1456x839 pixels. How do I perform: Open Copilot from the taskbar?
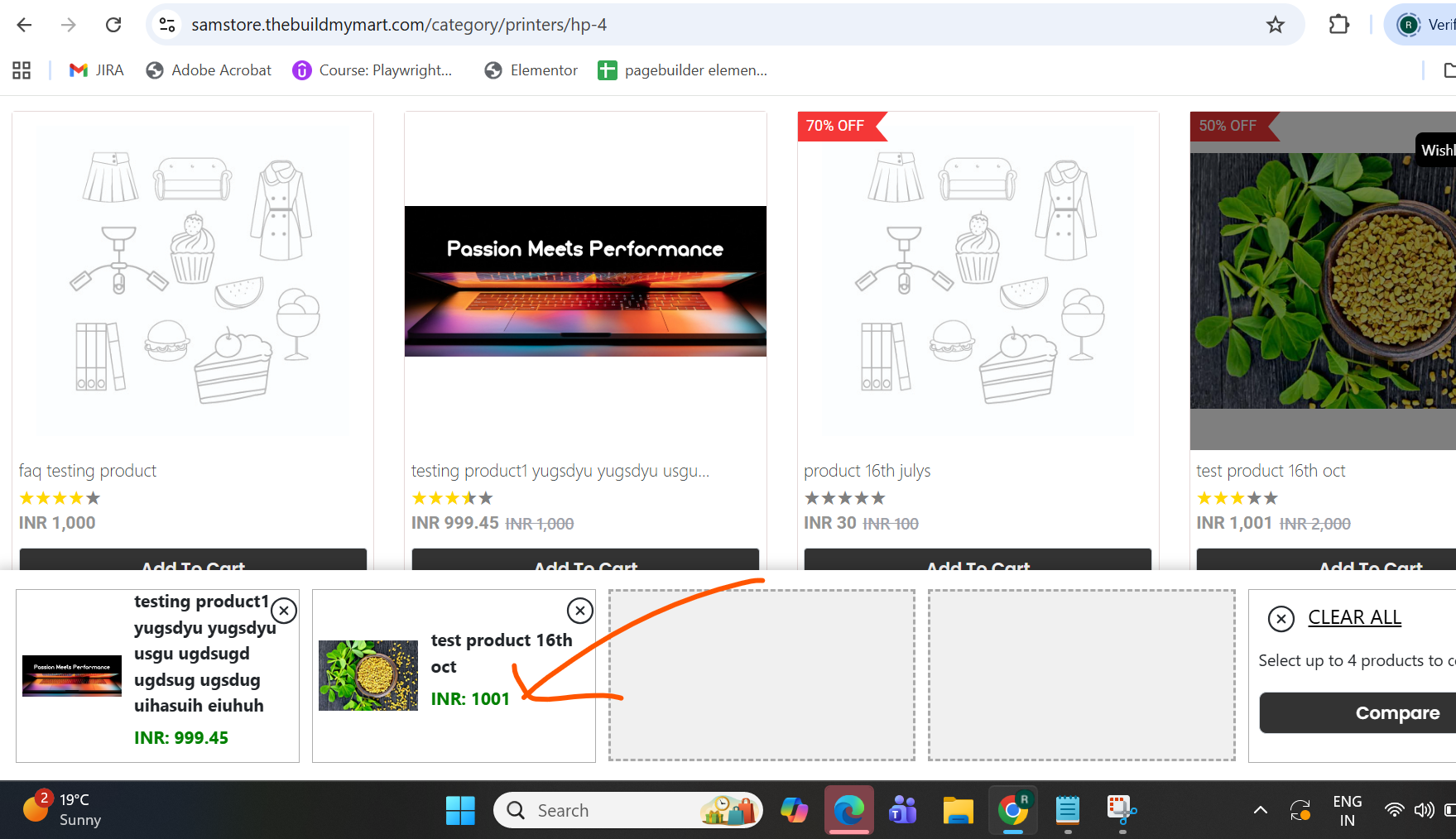[x=794, y=811]
